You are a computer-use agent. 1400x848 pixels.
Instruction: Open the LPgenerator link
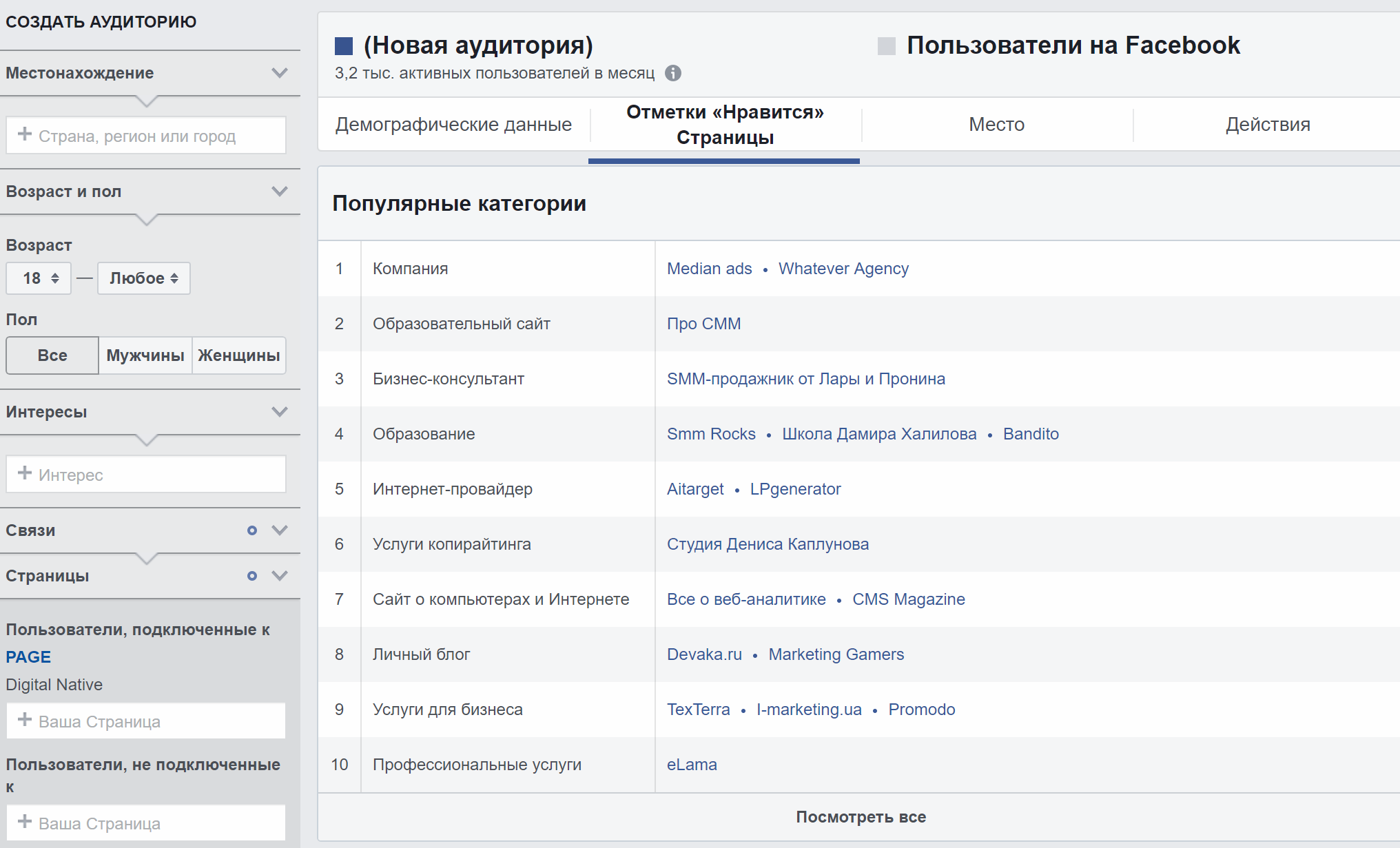[795, 489]
